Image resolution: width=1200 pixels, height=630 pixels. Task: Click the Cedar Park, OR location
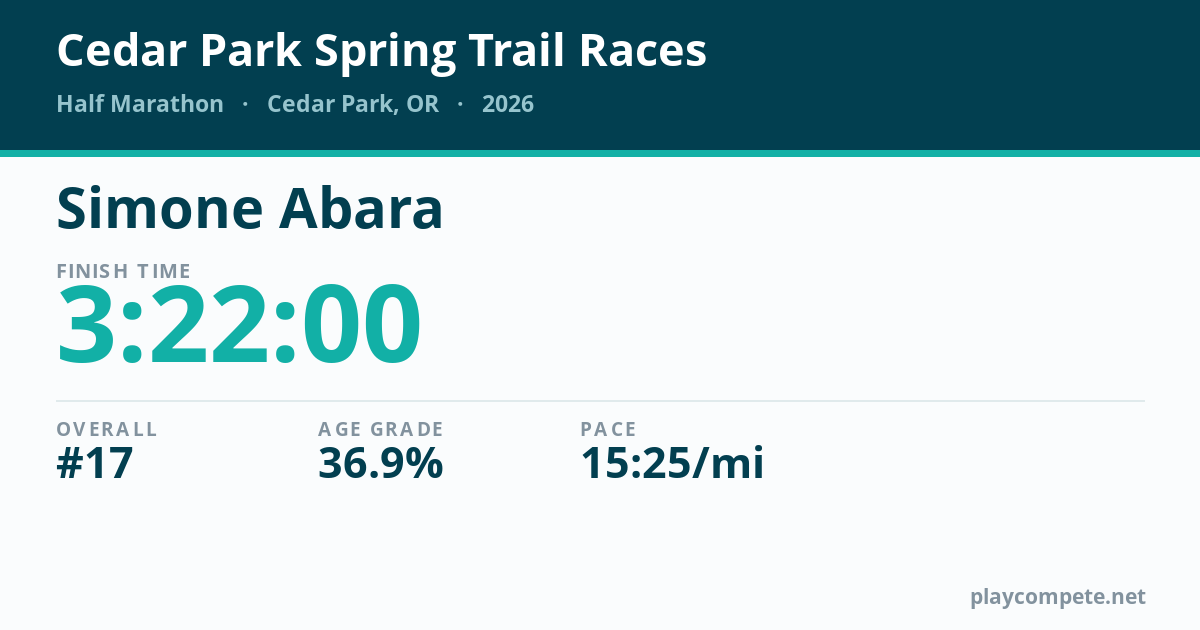(353, 104)
